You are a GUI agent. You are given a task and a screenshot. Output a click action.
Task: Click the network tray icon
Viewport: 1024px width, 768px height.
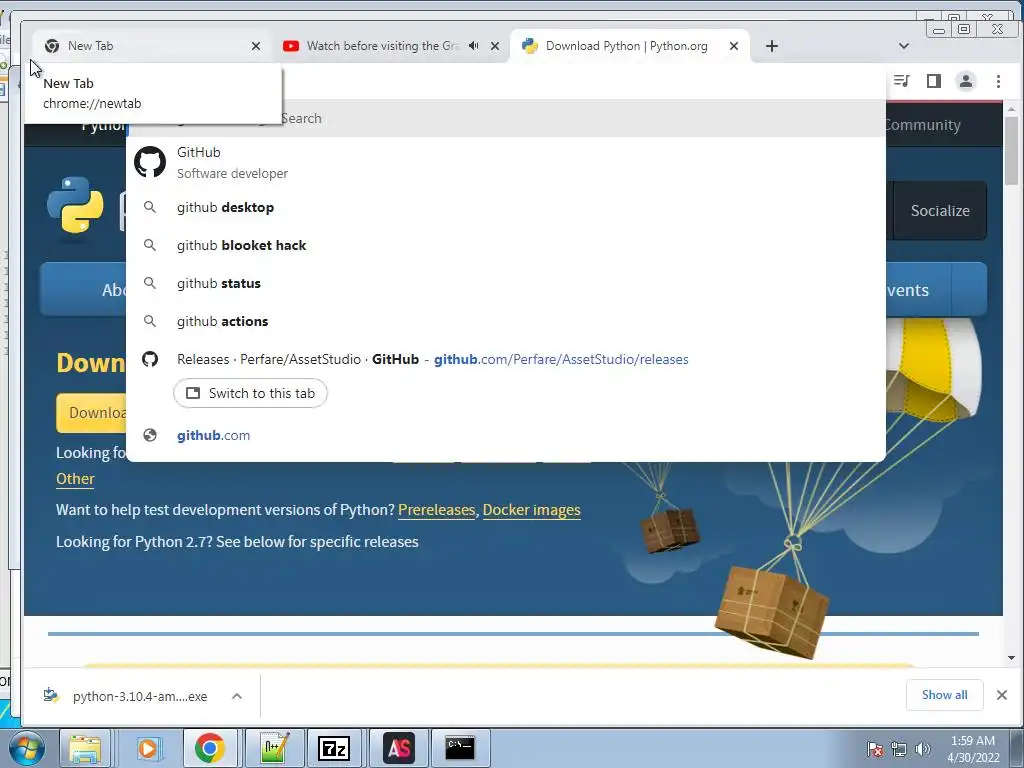tap(899, 749)
